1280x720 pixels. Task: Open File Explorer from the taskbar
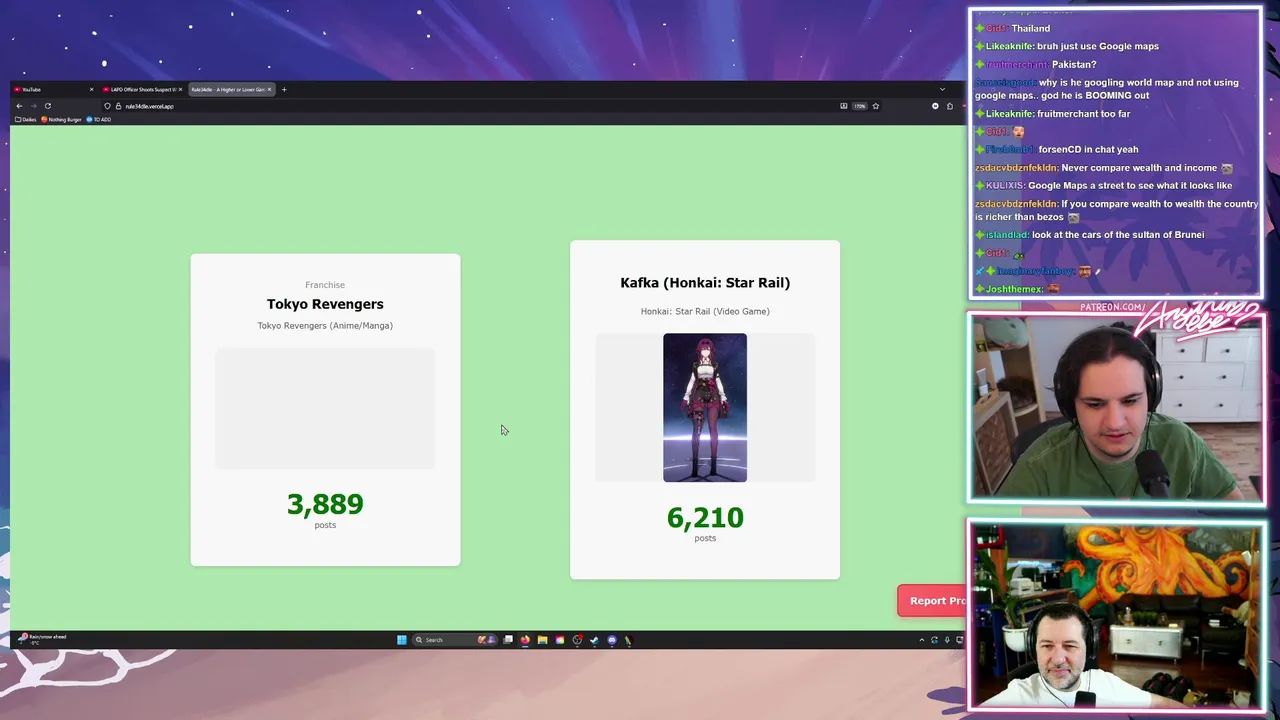(542, 640)
